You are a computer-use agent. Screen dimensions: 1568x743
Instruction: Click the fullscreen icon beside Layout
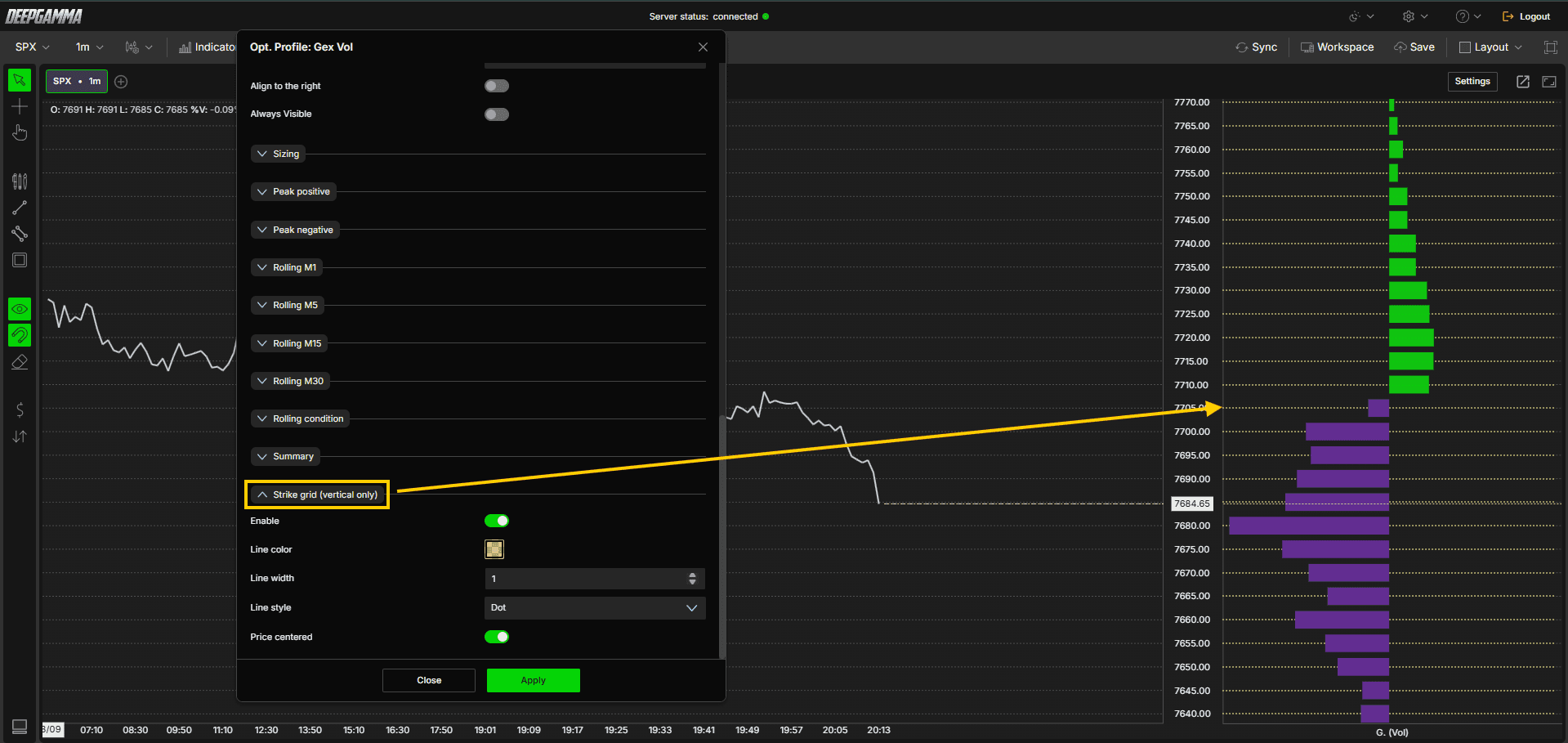(1550, 47)
